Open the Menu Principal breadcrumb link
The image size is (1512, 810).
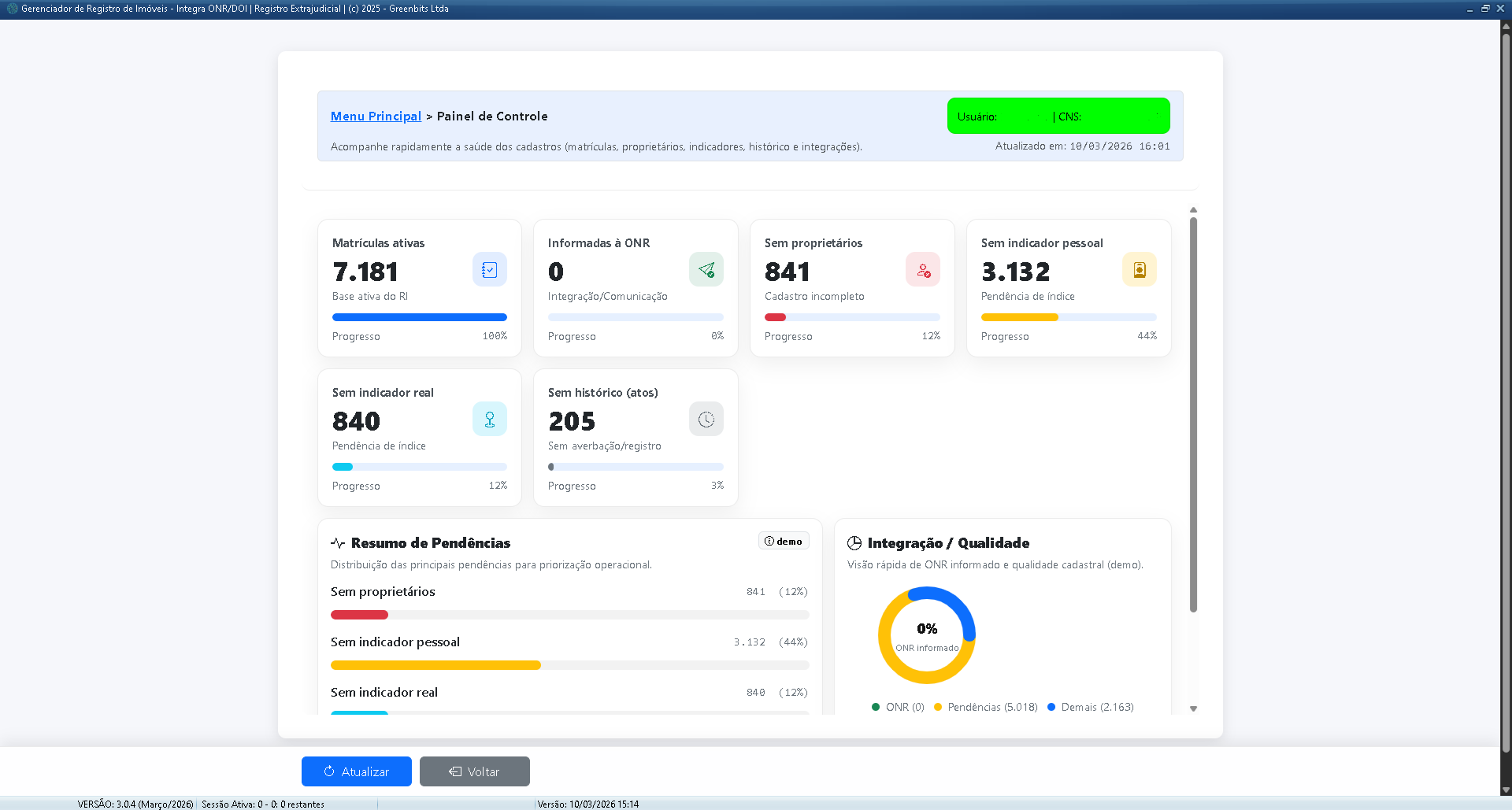click(x=376, y=117)
